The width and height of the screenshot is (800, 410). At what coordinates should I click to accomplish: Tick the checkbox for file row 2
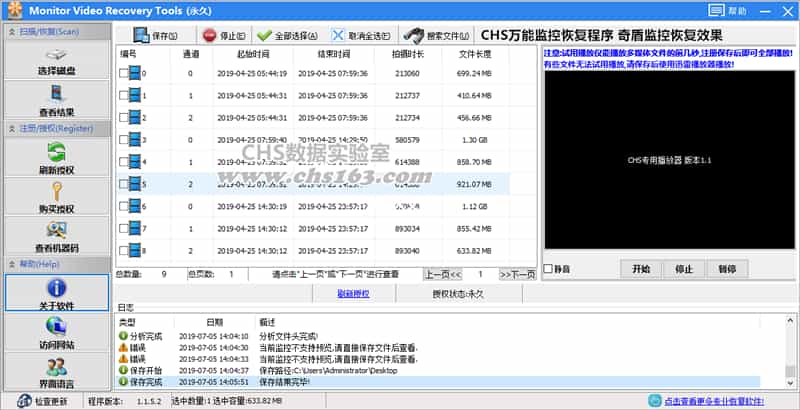[x=123, y=117]
